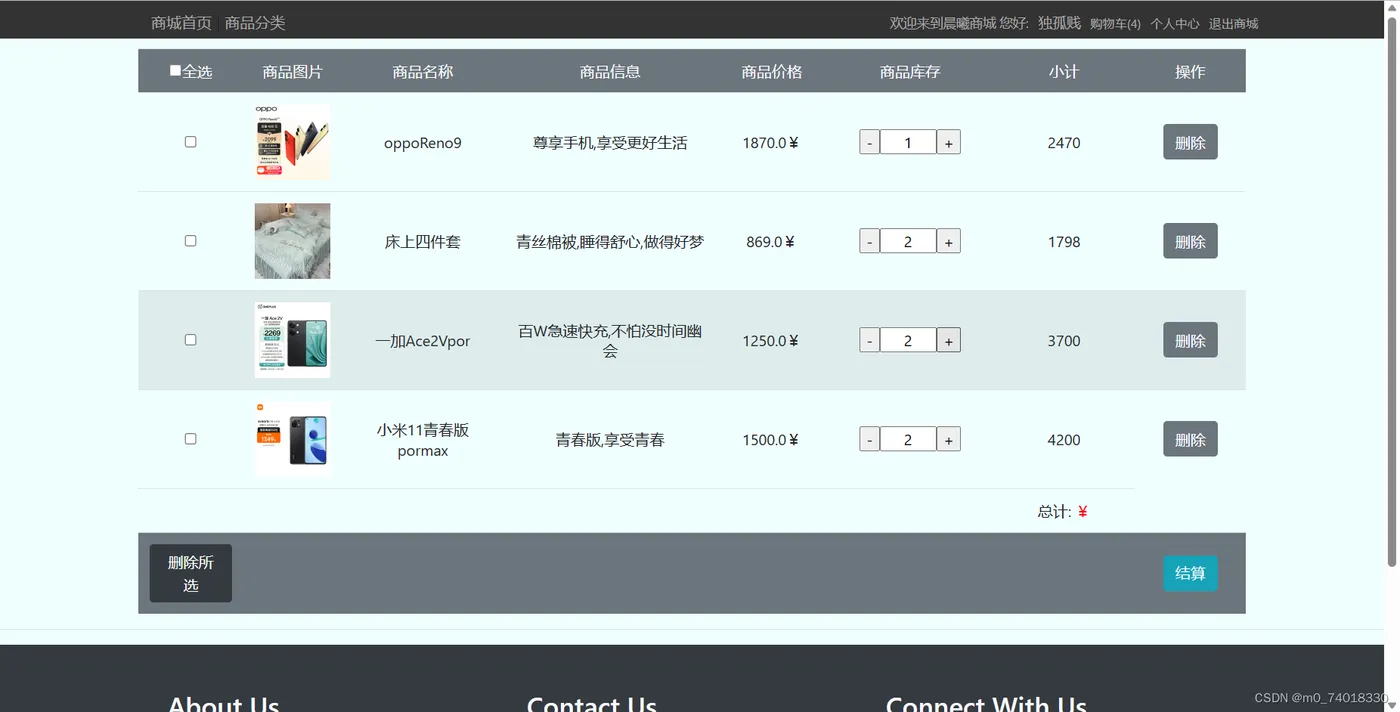Decrease quantity for oppoReno9
The height and width of the screenshot is (712, 1400).
pos(869,142)
